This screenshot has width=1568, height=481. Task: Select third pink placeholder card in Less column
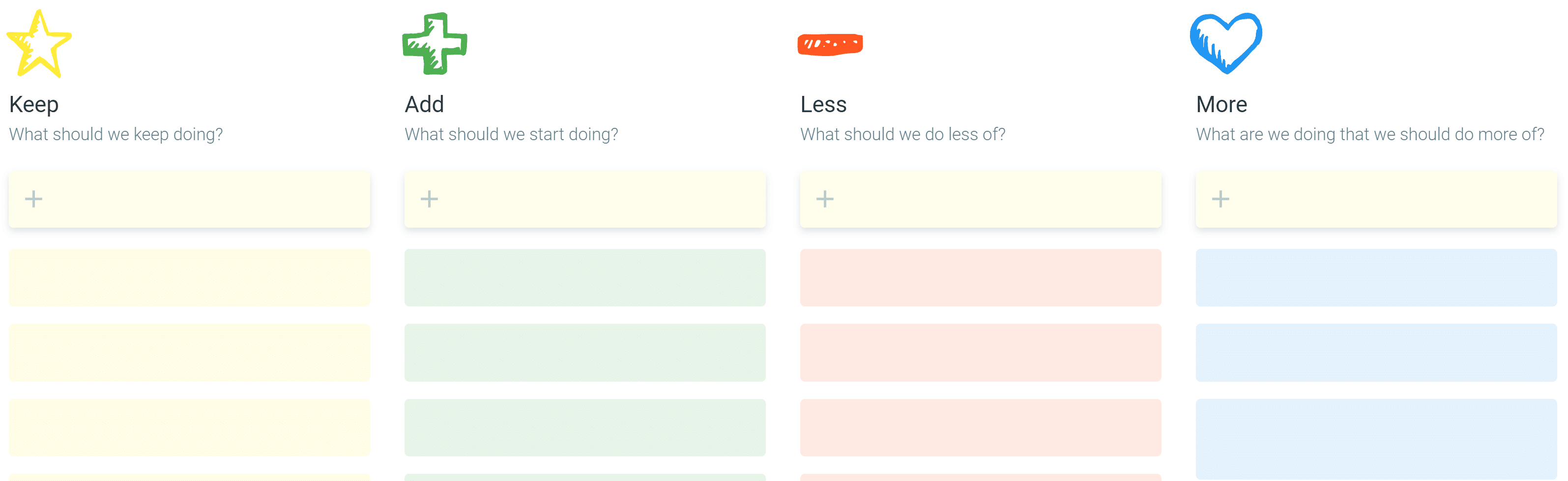pyautogui.click(x=981, y=427)
